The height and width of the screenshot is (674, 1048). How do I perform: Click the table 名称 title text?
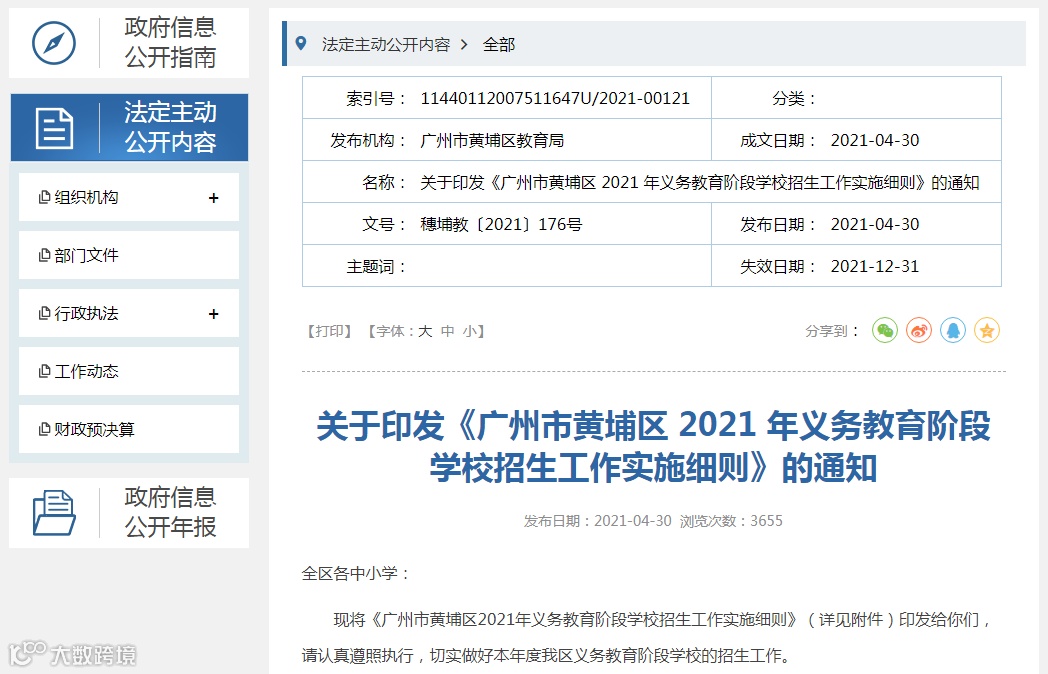click(700, 183)
